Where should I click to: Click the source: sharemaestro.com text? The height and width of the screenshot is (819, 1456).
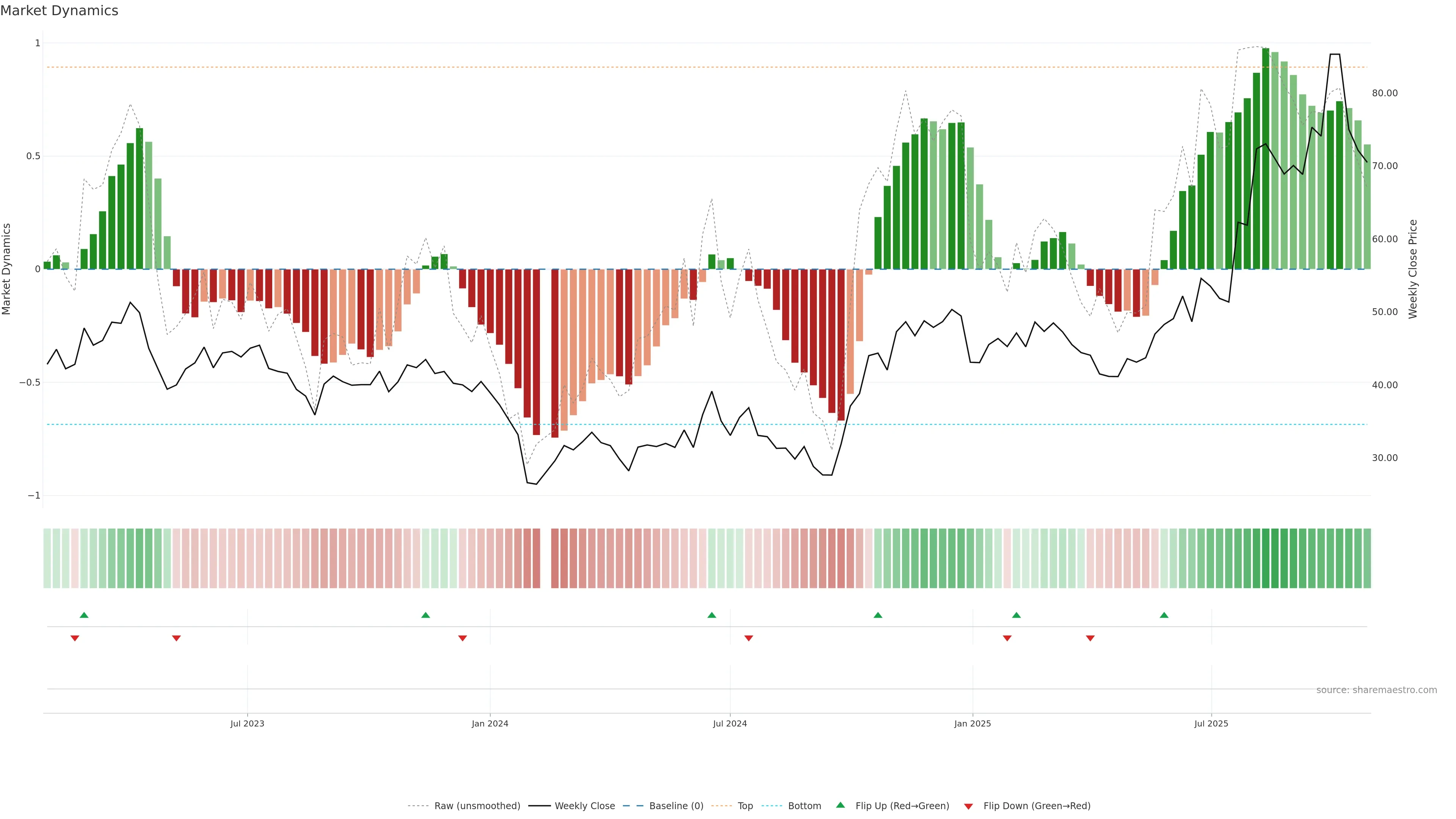coord(1376,690)
